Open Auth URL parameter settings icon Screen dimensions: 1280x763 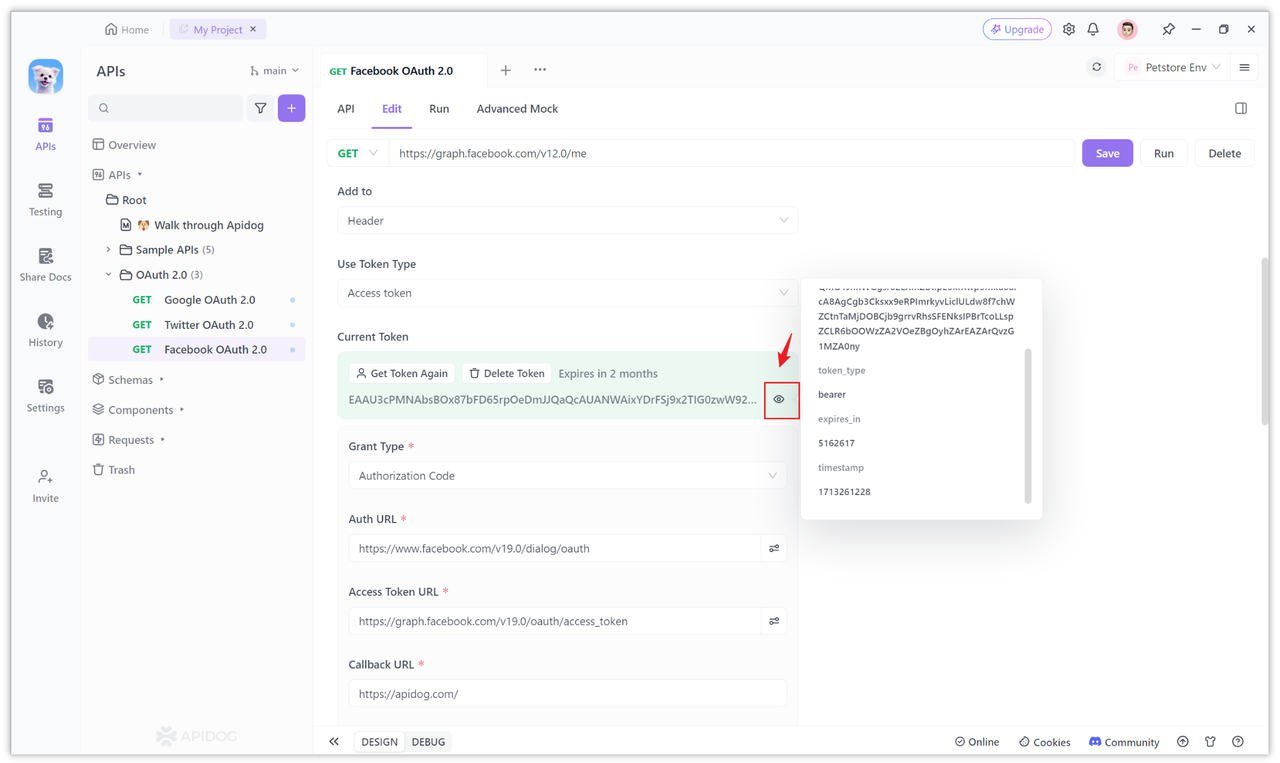point(774,548)
